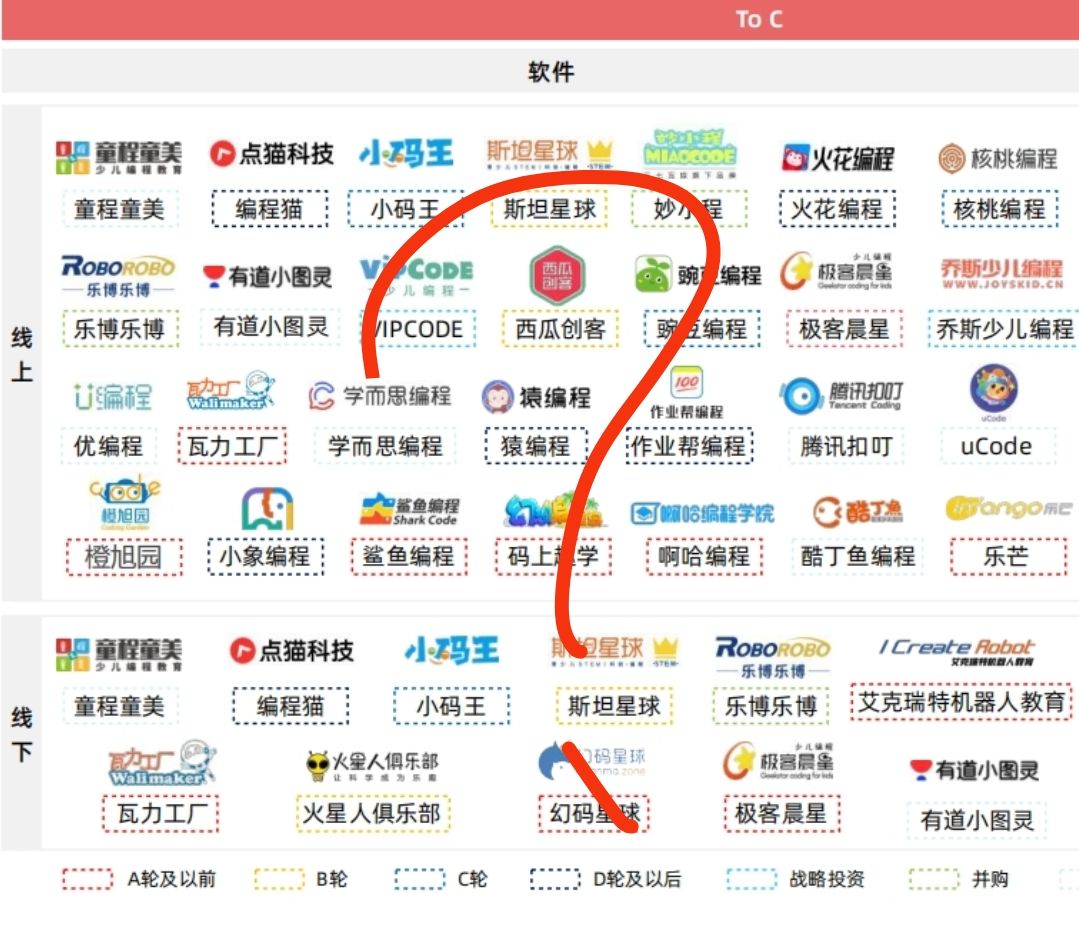Select the green U编程 logo
The image size is (1079, 941).
click(113, 397)
